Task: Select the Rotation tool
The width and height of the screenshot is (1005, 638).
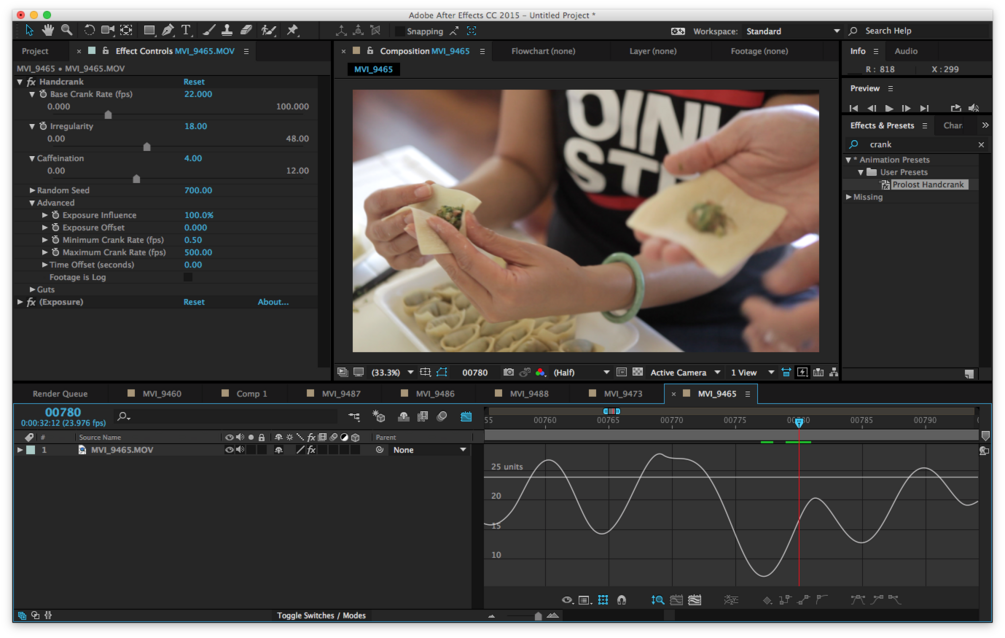Action: pos(89,30)
